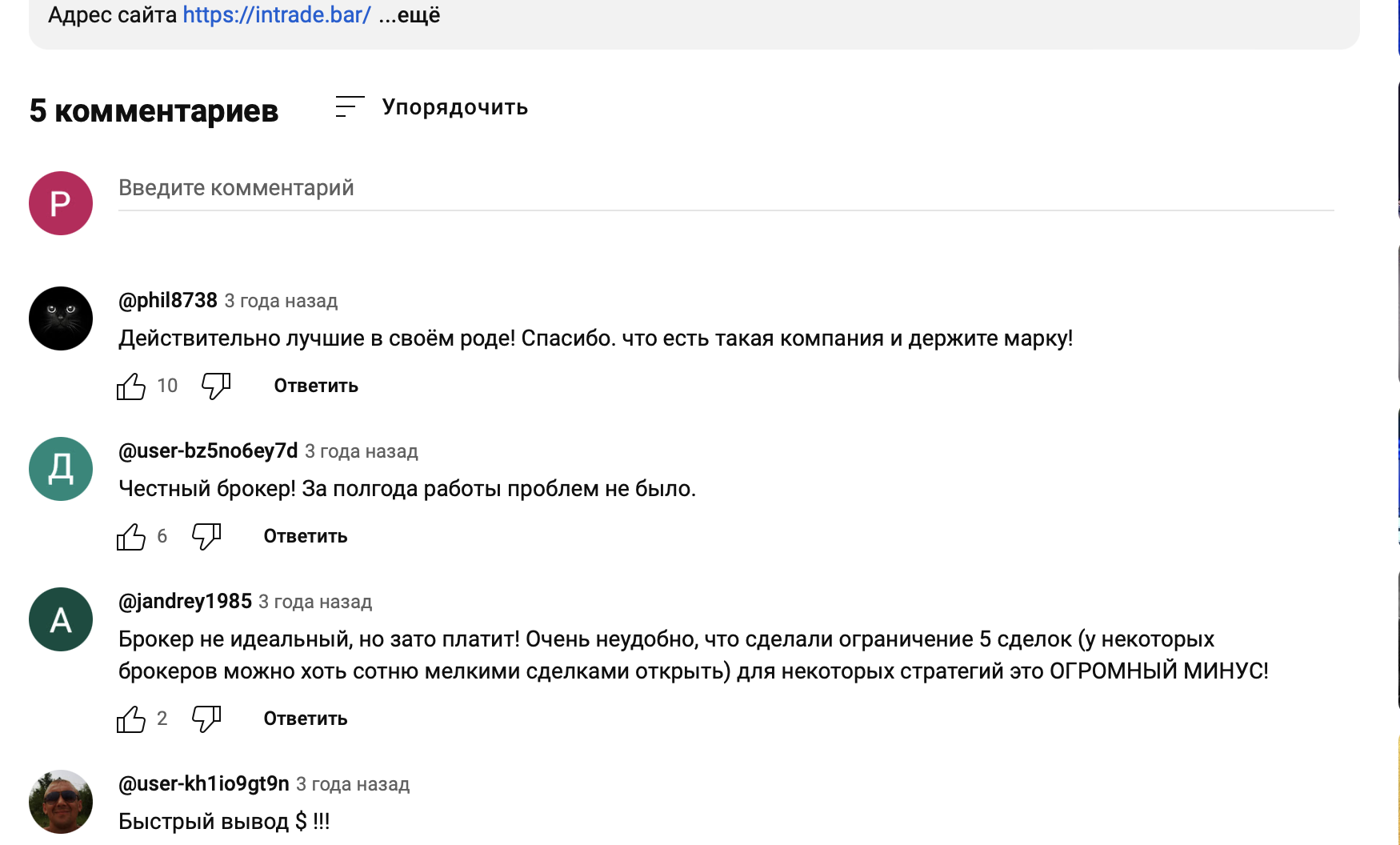The image size is (1400, 845).
Task: Reply to @user-bz5no6ey7d with Ответить
Action: click(306, 536)
